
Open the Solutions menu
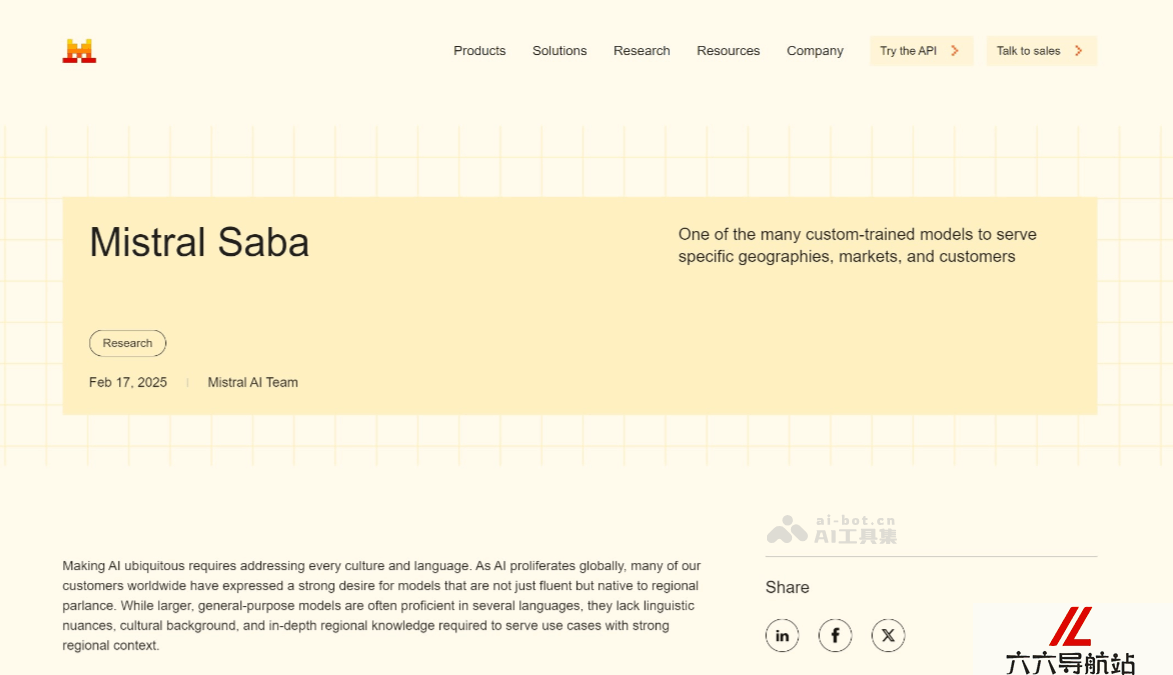(560, 51)
